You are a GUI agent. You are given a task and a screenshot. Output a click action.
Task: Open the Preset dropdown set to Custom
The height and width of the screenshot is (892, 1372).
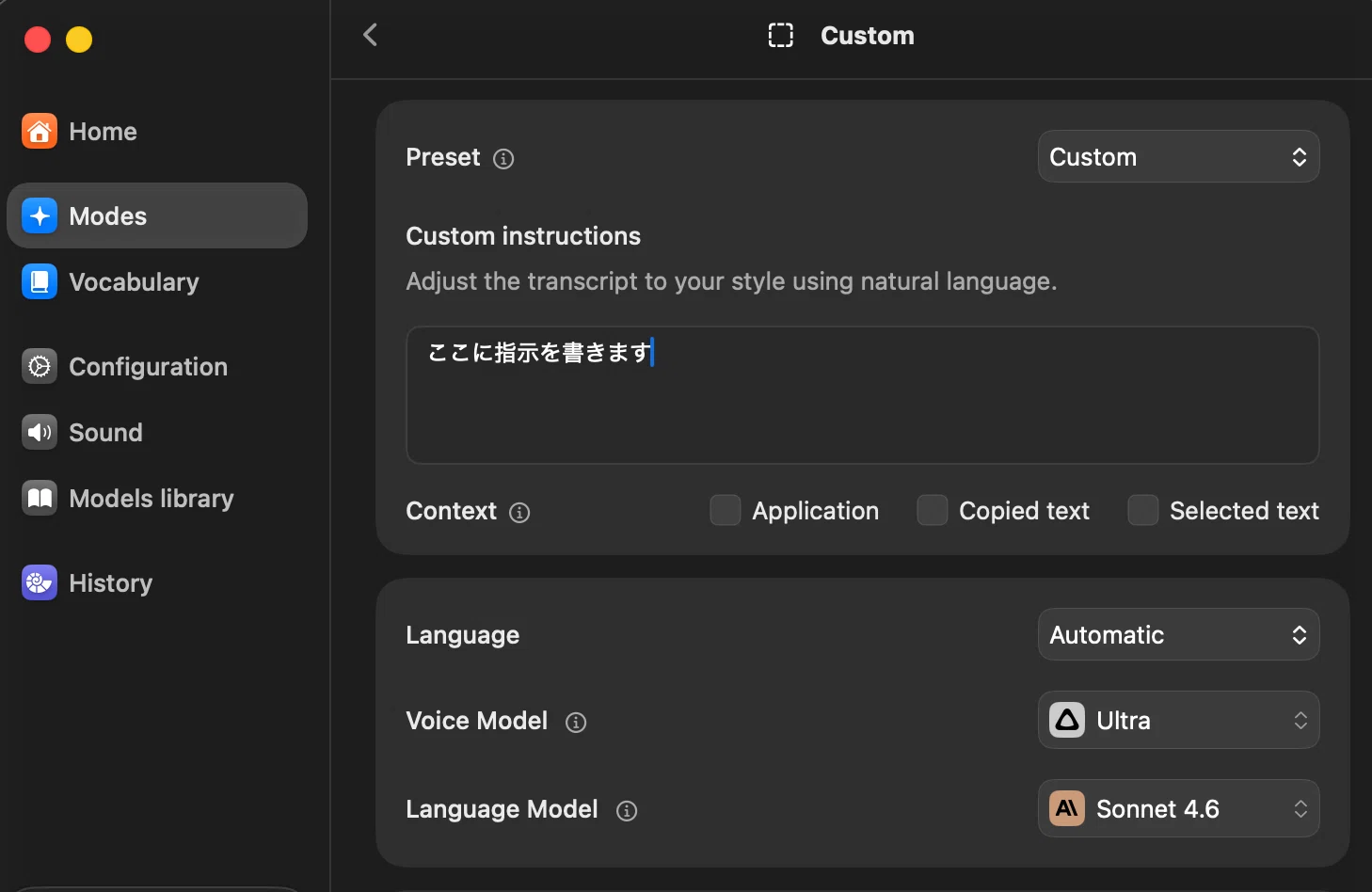coord(1178,157)
